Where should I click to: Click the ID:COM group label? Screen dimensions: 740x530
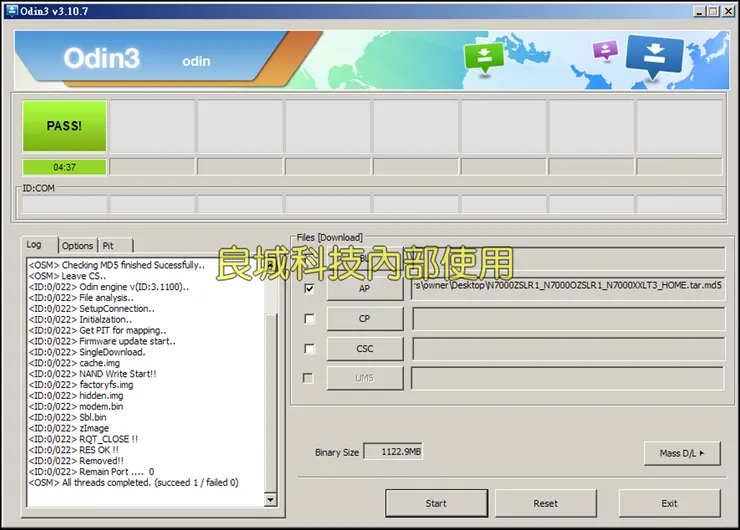point(39,188)
